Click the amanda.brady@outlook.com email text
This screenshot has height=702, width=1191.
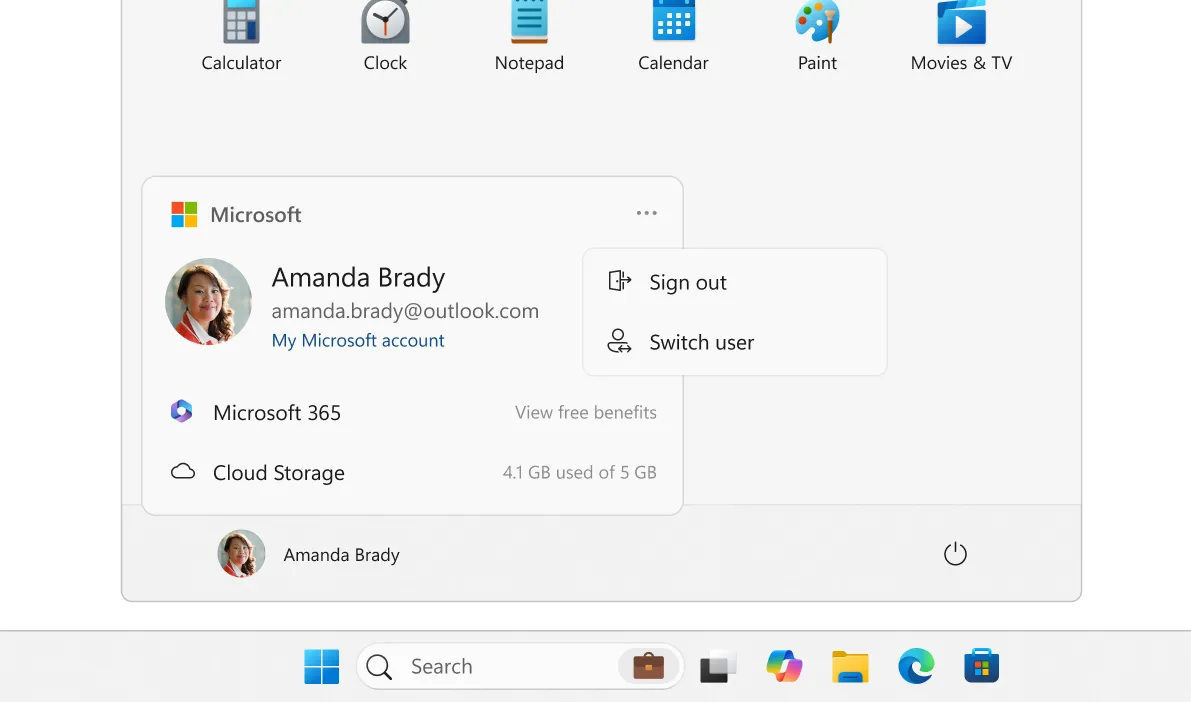tap(405, 311)
